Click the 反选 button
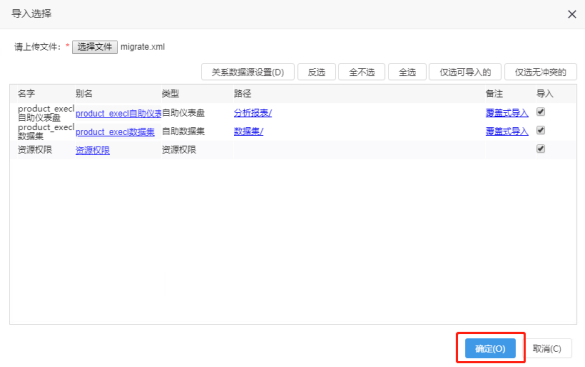The width and height of the screenshot is (585, 367). 316,72
